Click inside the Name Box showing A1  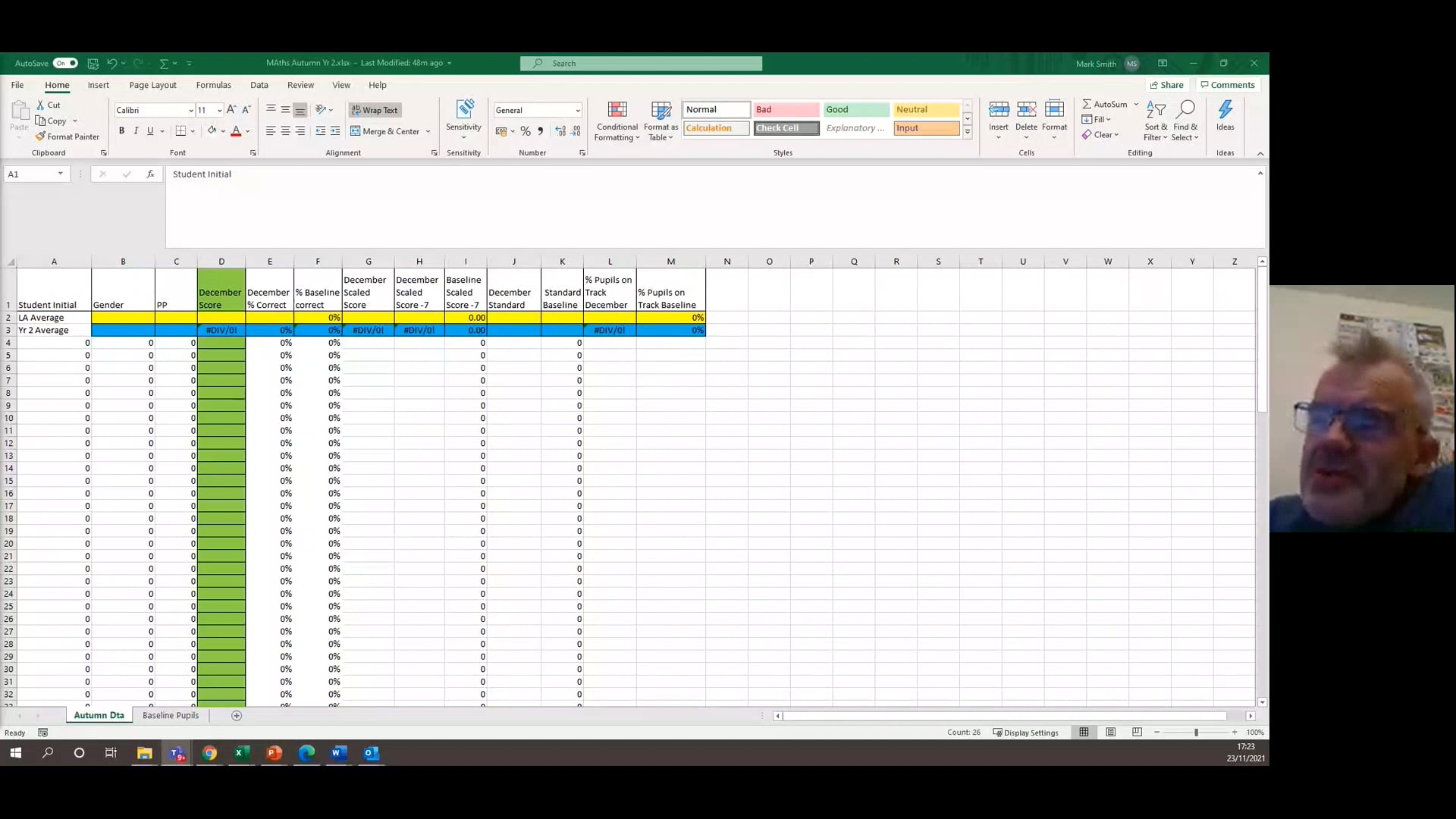[x=32, y=174]
